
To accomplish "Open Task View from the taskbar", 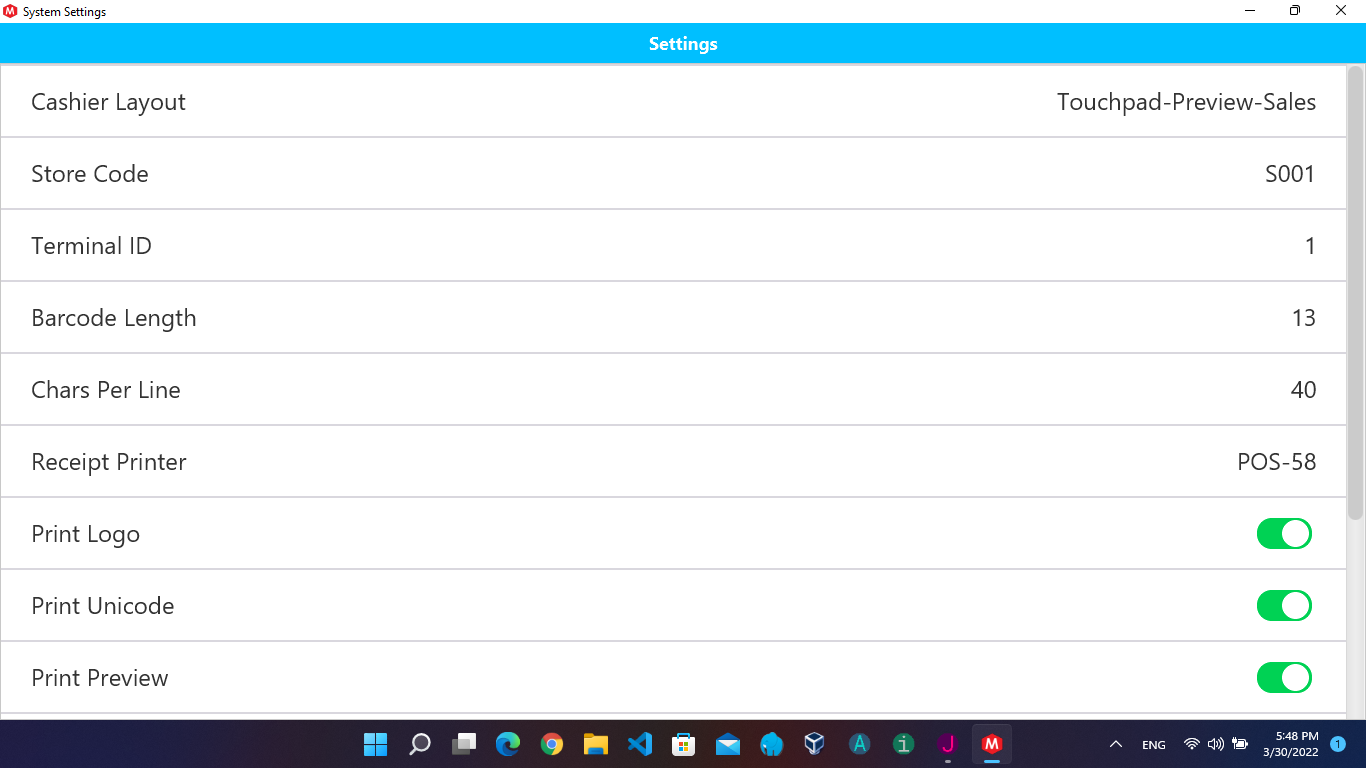I will pos(464,744).
